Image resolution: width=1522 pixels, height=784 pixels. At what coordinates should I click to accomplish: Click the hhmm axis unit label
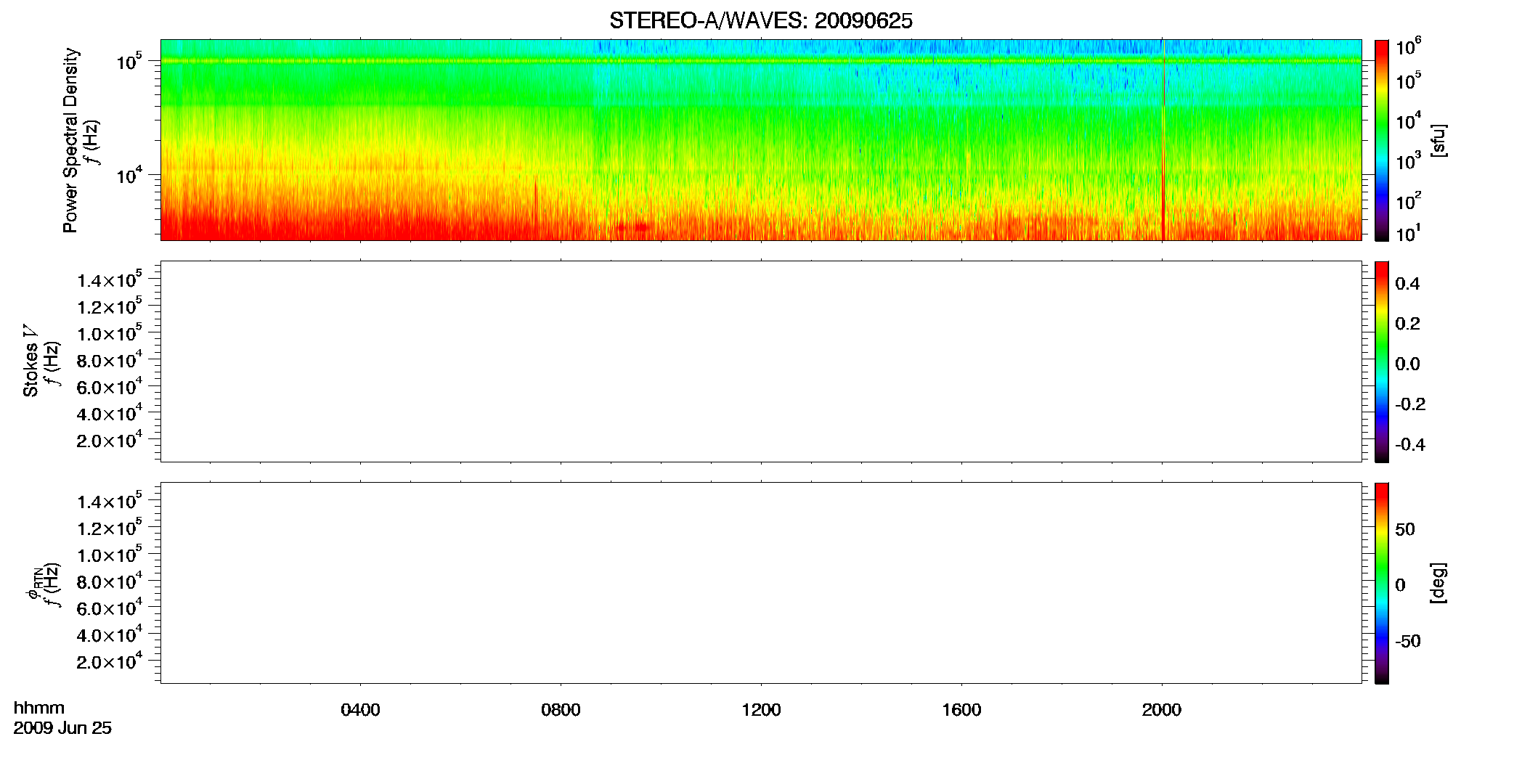click(39, 709)
